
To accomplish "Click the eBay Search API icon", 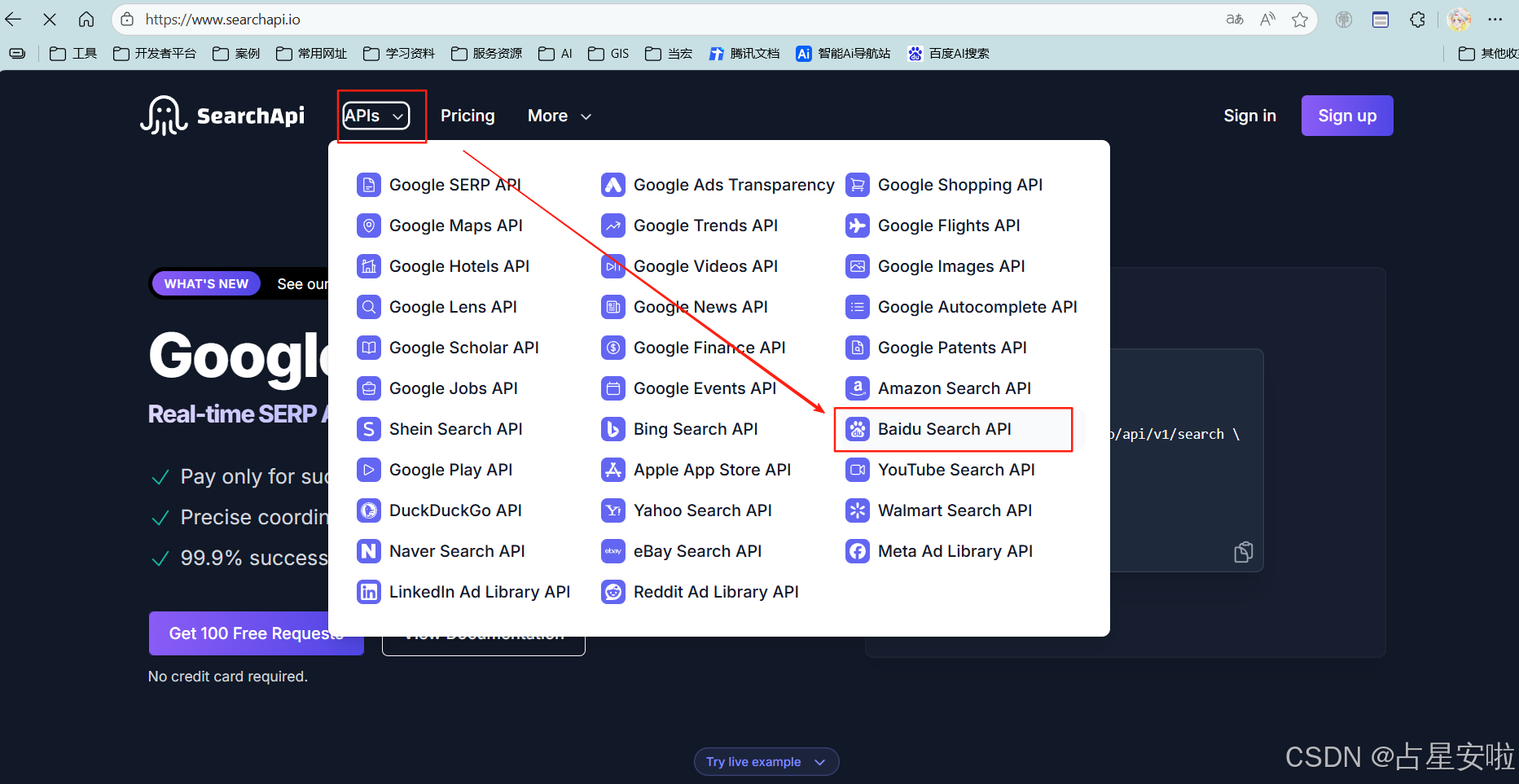I will pyautogui.click(x=613, y=551).
